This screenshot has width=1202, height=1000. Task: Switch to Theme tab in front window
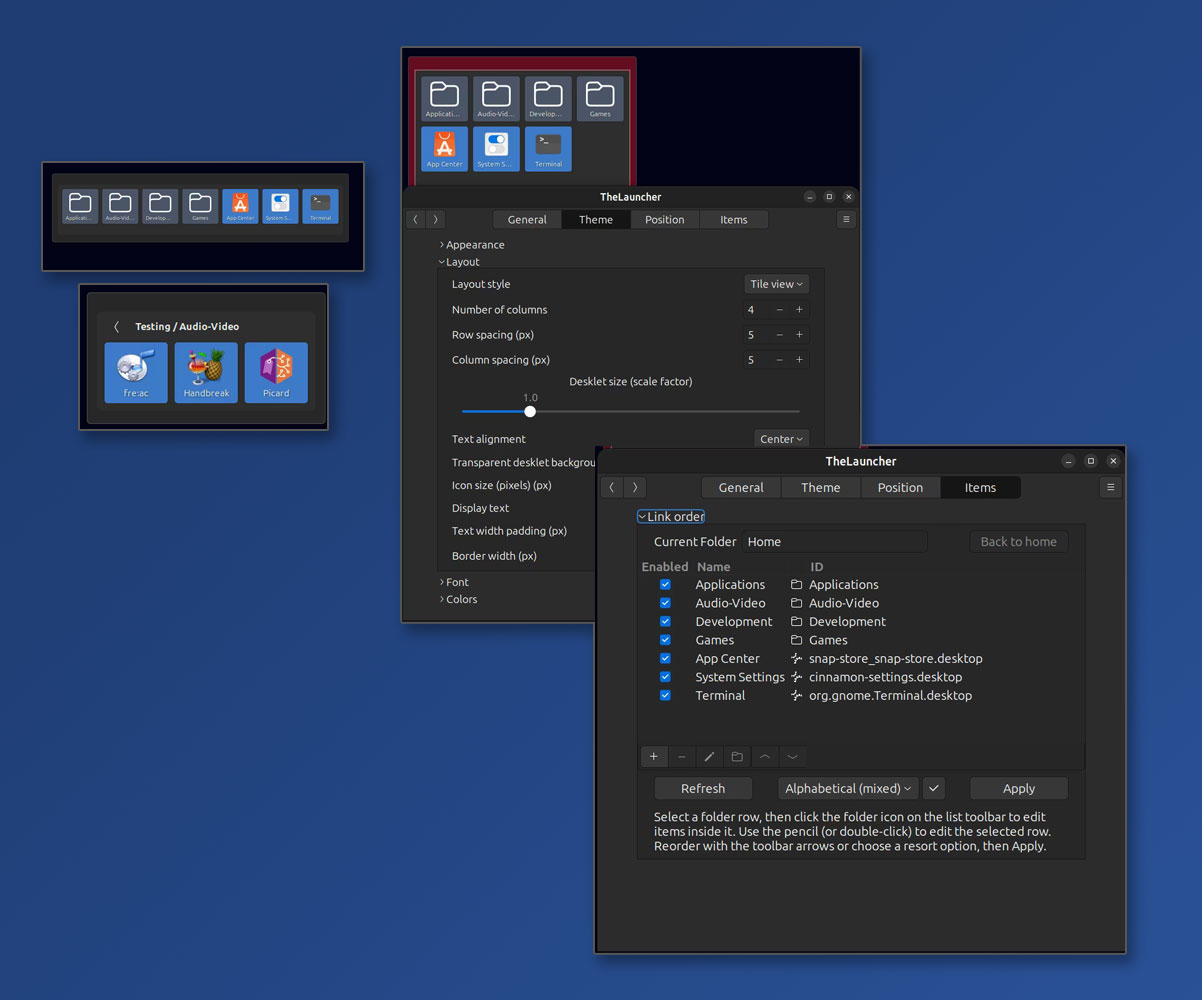click(x=820, y=487)
